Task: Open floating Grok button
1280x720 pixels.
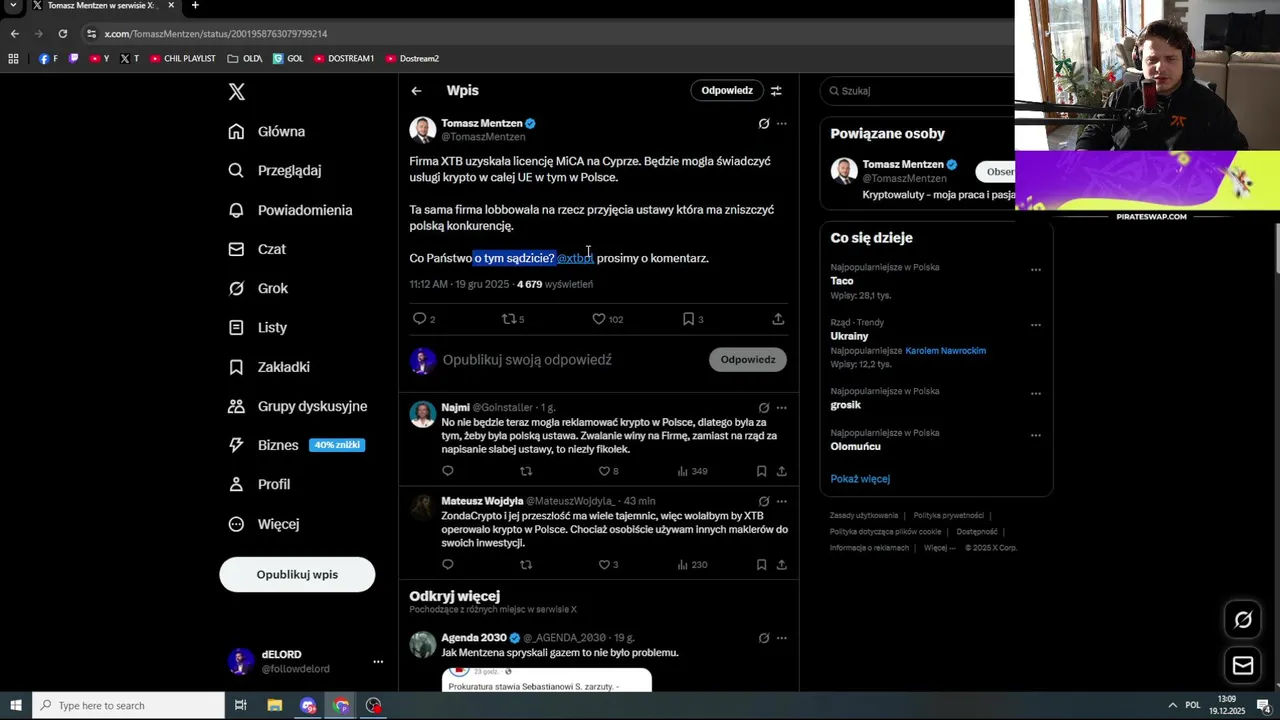Action: [1243, 620]
